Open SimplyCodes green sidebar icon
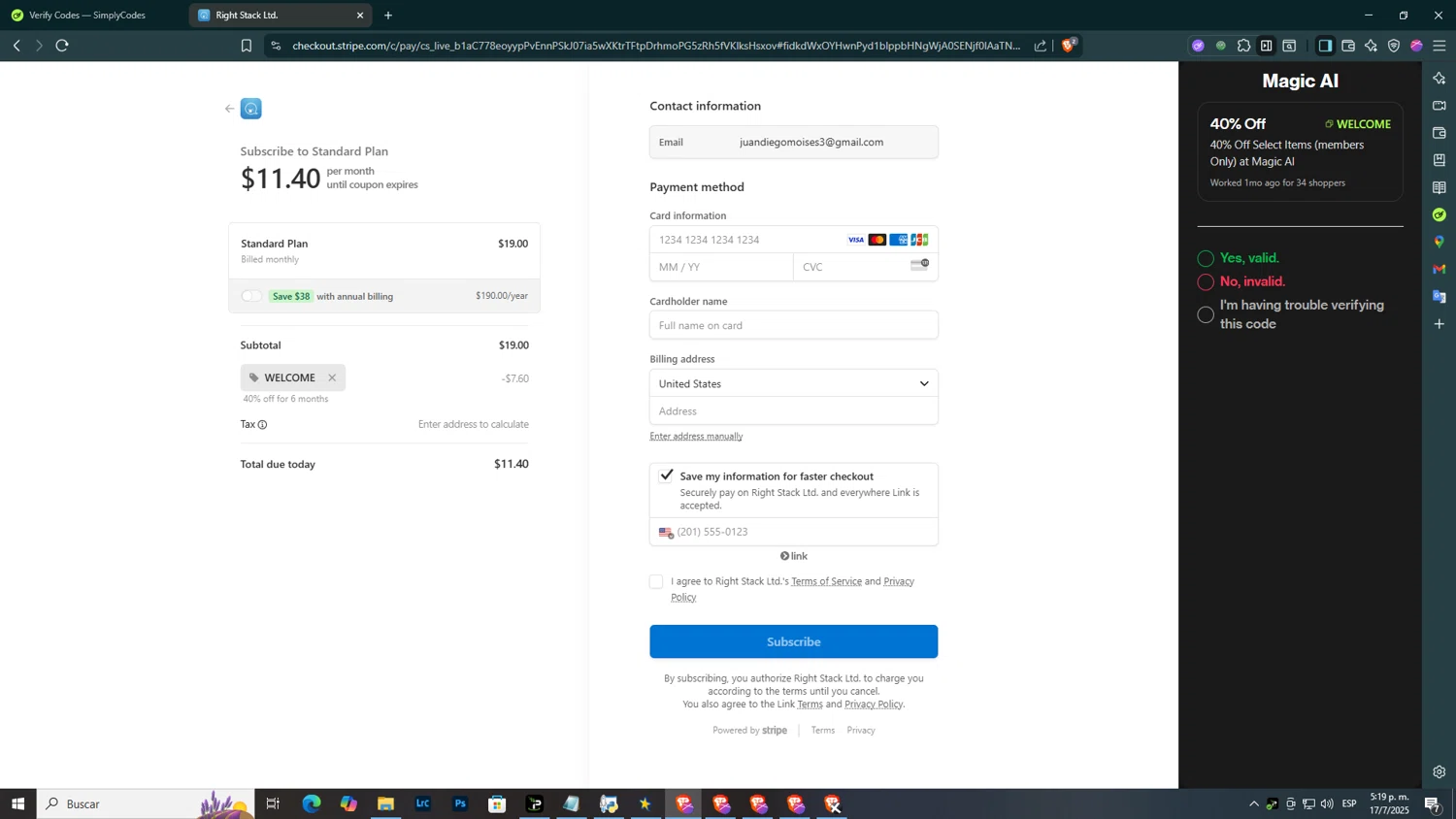This screenshot has width=1456, height=819. 1439,214
